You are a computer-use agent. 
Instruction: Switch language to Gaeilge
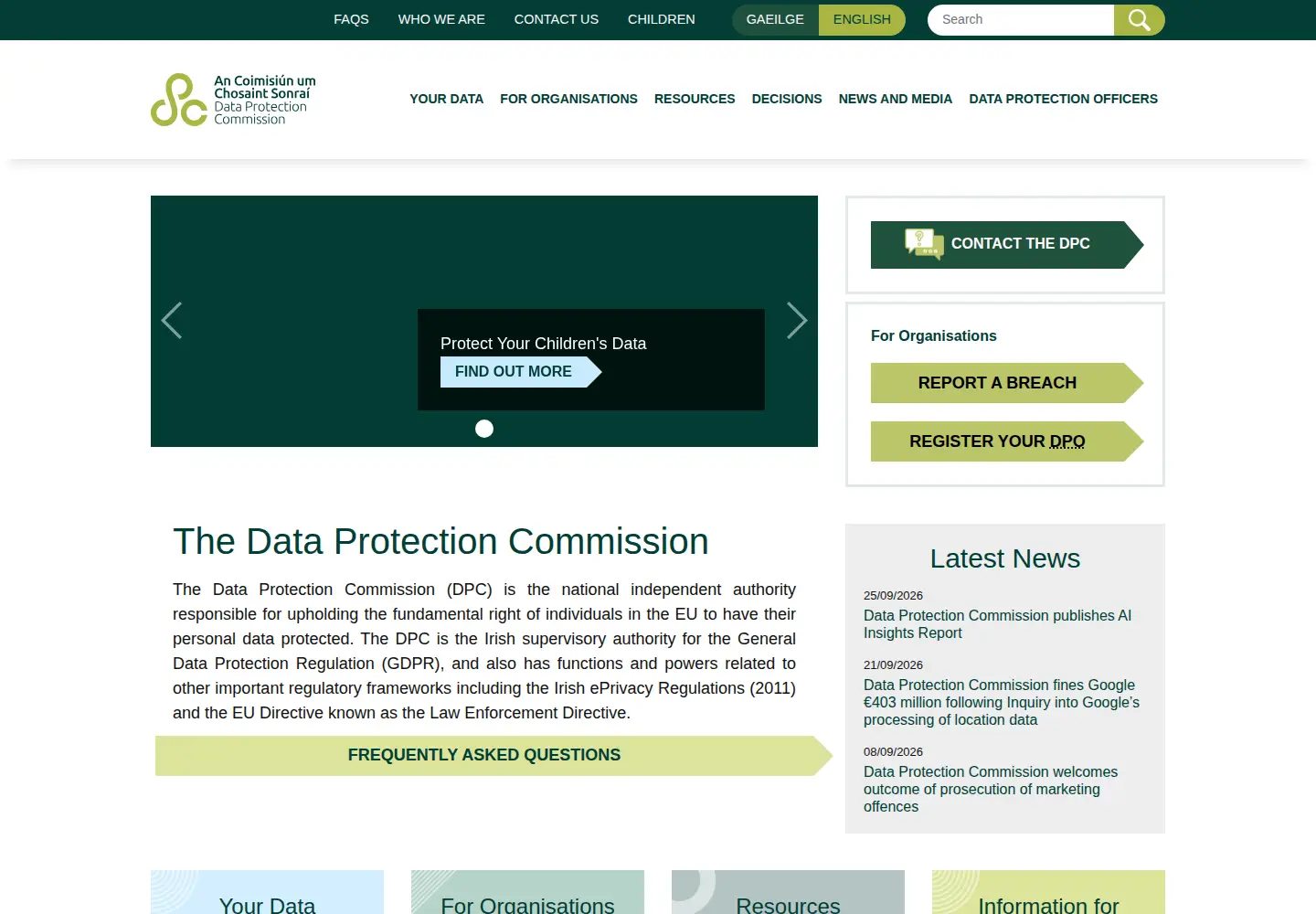(x=775, y=20)
